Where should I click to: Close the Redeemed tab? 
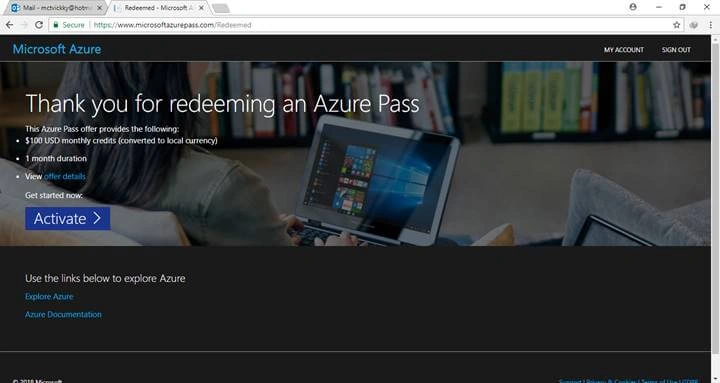[201, 8]
